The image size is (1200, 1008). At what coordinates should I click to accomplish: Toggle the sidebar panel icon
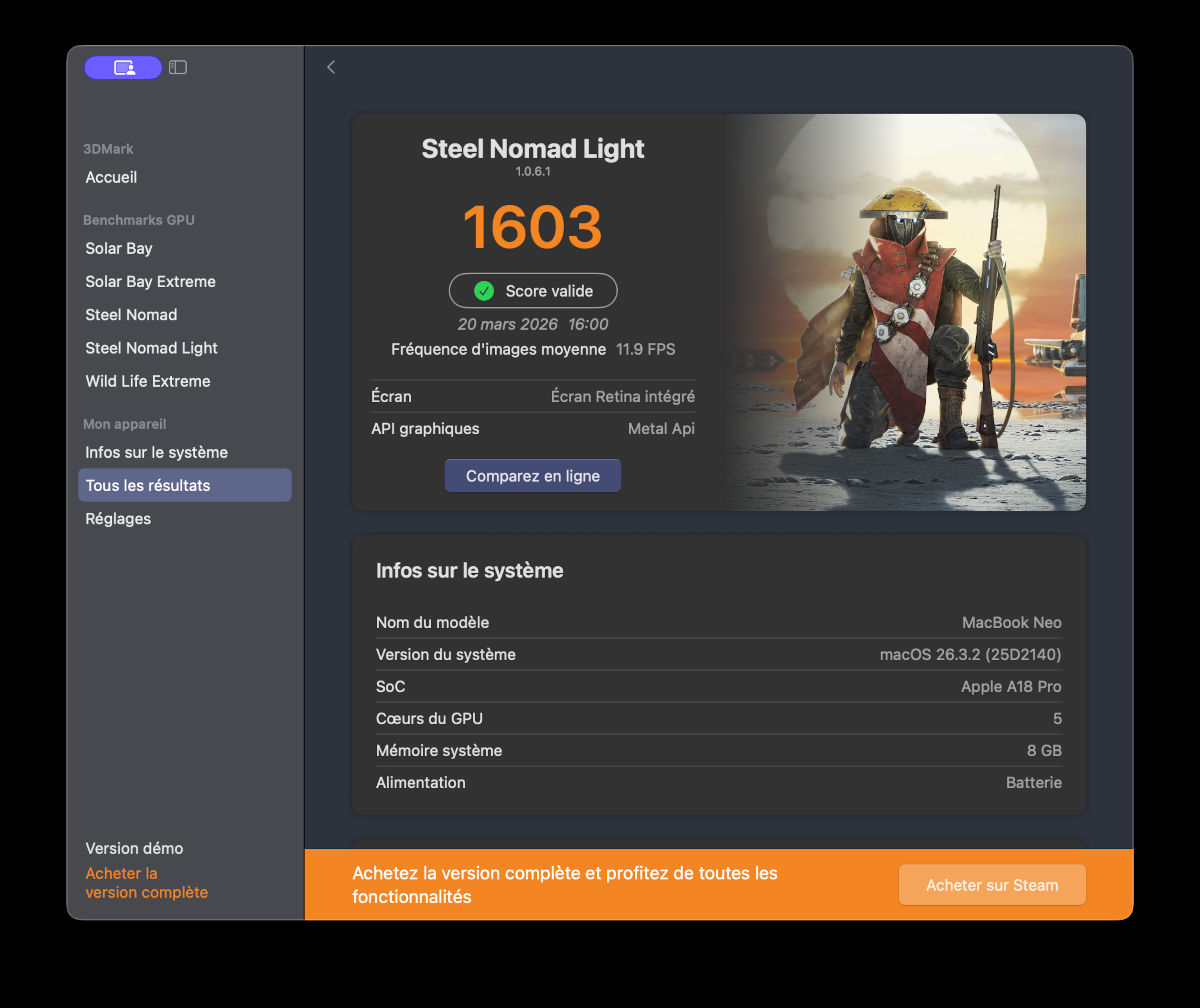pyautogui.click(x=178, y=67)
